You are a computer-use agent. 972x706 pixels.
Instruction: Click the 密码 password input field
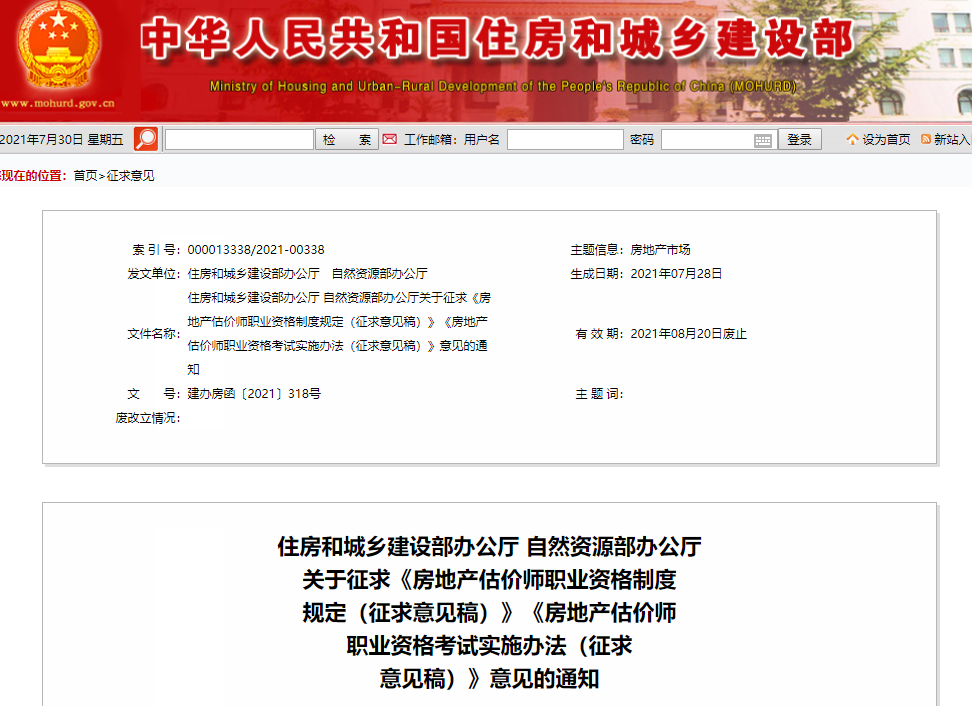coord(710,139)
